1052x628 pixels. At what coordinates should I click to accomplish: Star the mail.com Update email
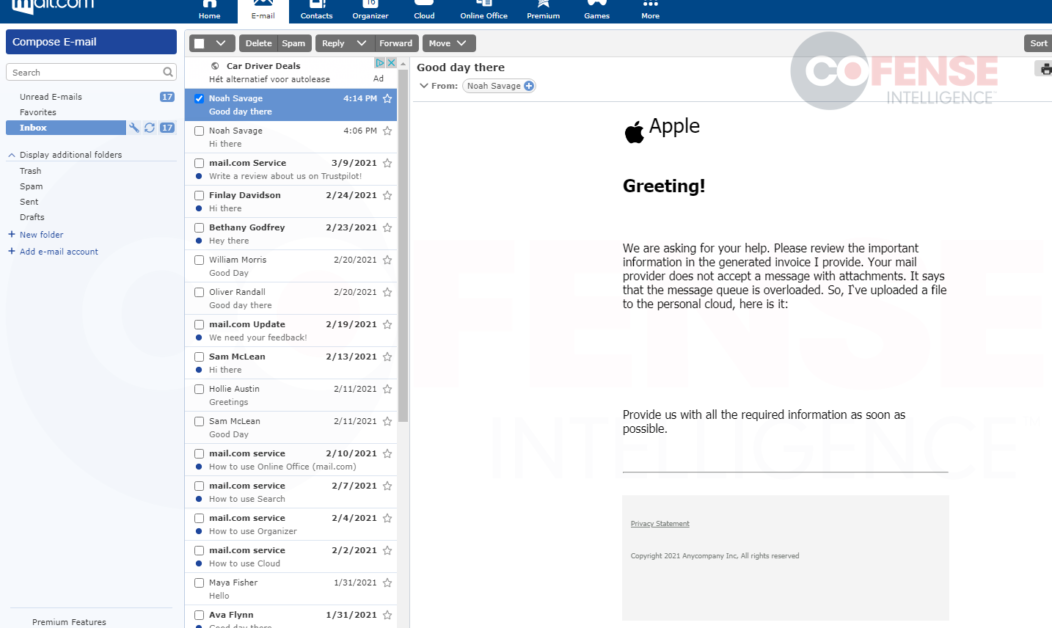387,324
